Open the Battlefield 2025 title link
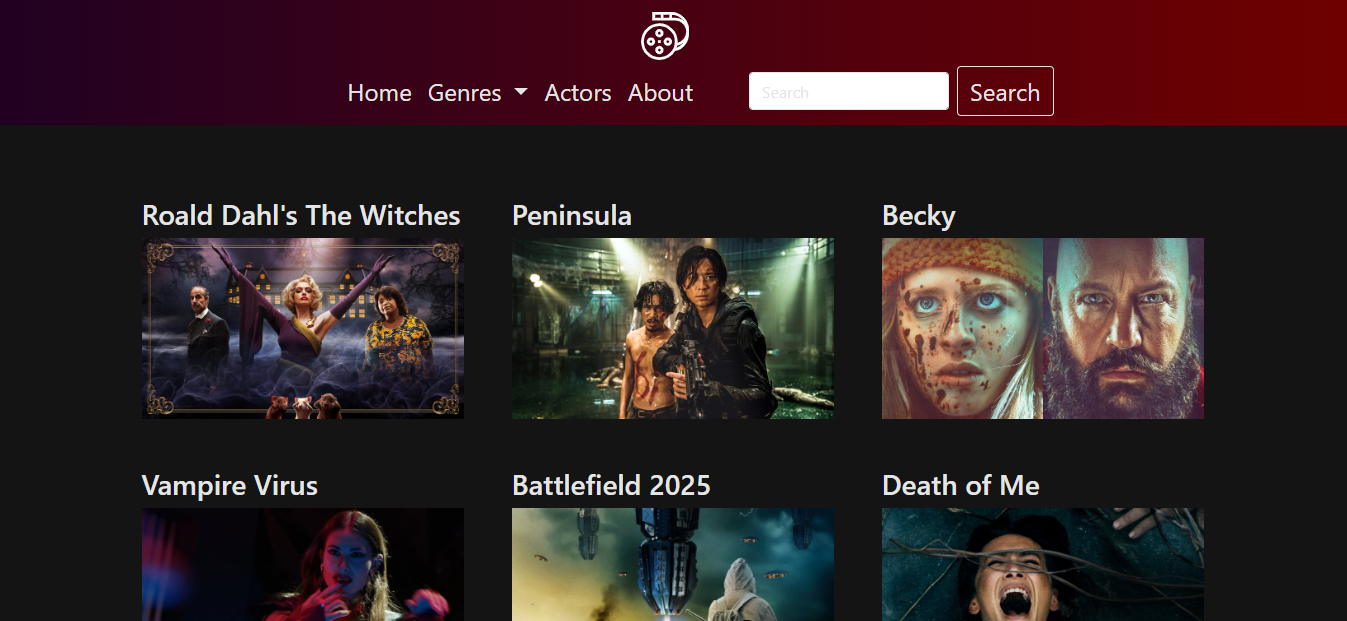The width and height of the screenshot is (1347, 621). pos(611,485)
